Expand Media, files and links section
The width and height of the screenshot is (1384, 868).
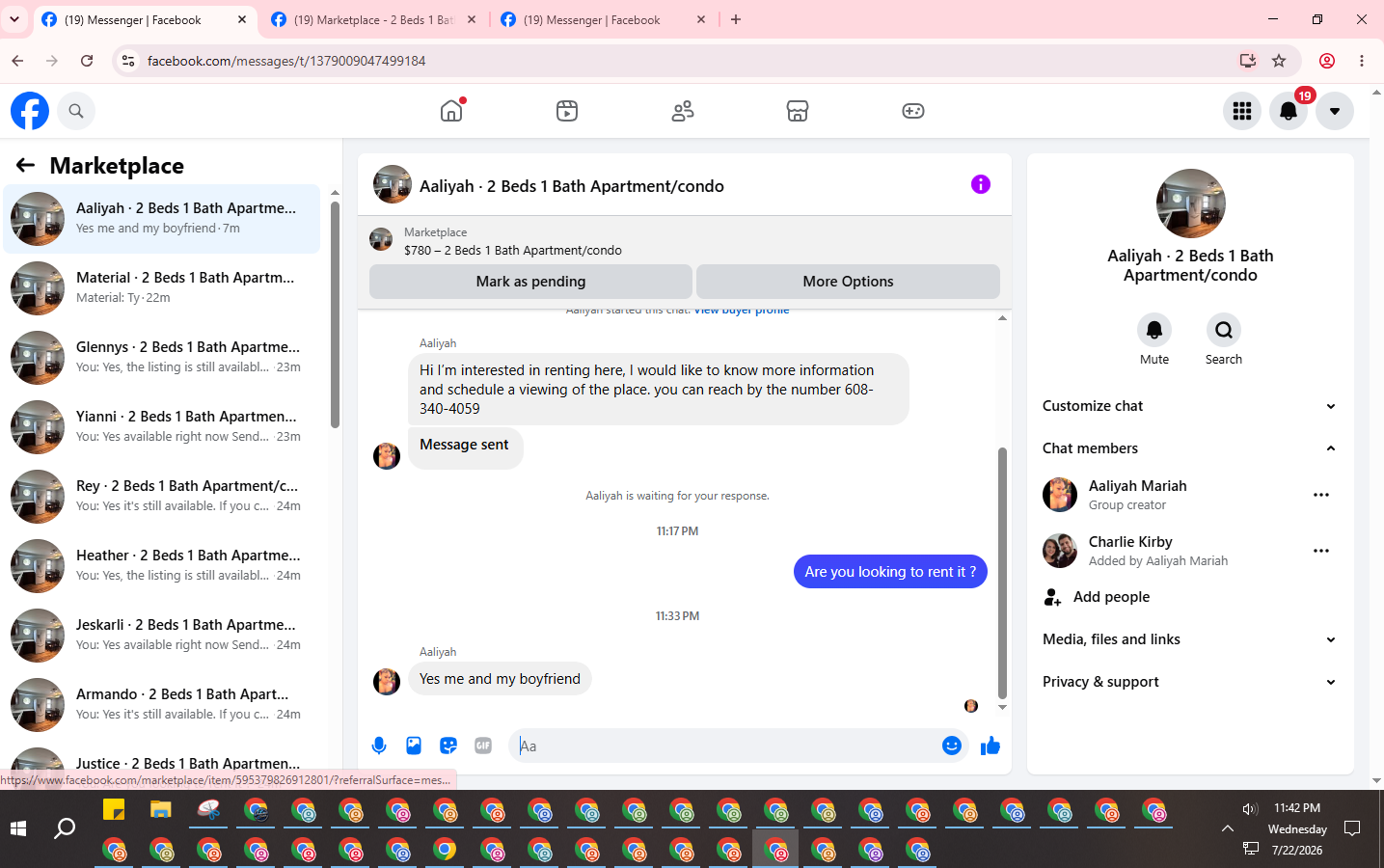pos(1190,639)
